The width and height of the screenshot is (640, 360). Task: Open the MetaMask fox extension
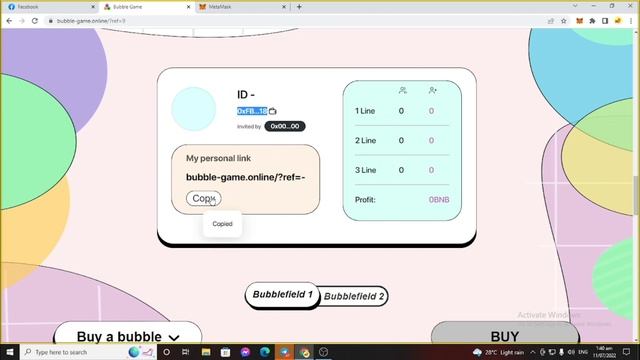click(x=579, y=21)
